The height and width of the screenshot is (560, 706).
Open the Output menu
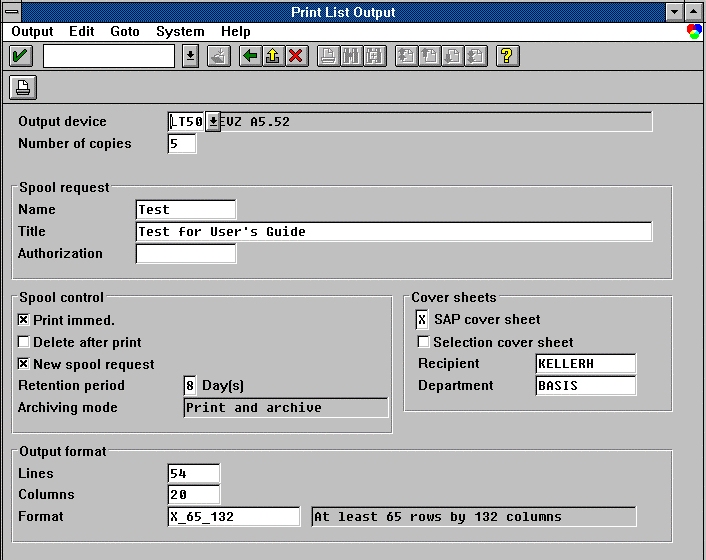tap(32, 32)
